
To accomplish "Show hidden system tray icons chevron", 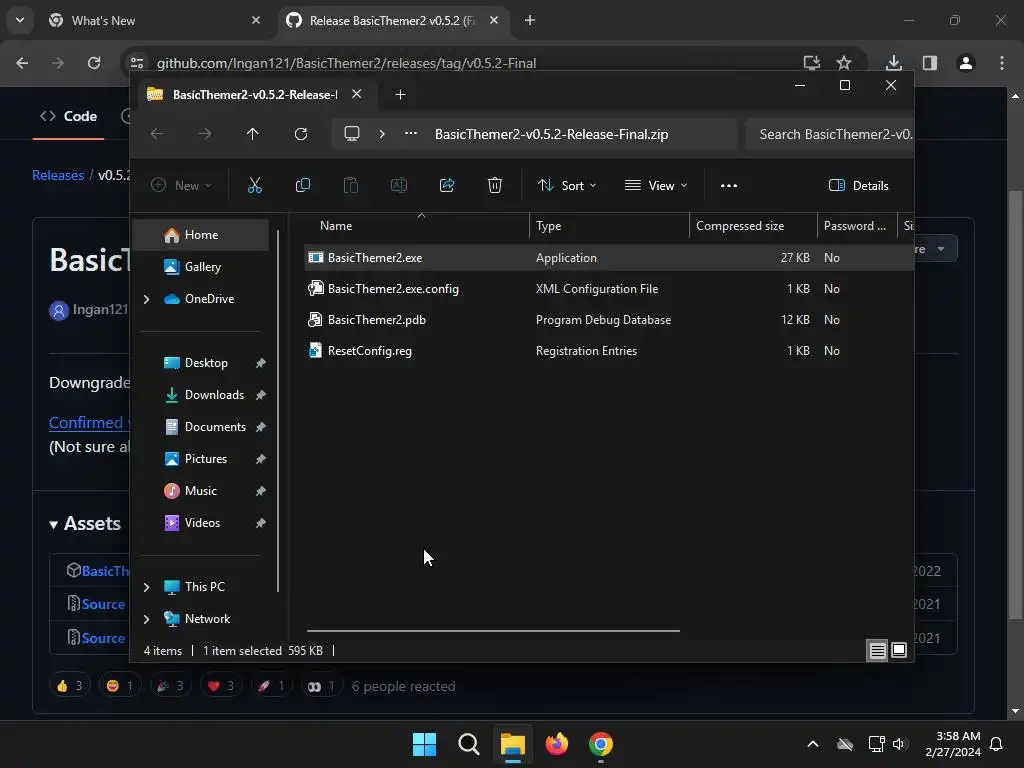I will click(813, 744).
